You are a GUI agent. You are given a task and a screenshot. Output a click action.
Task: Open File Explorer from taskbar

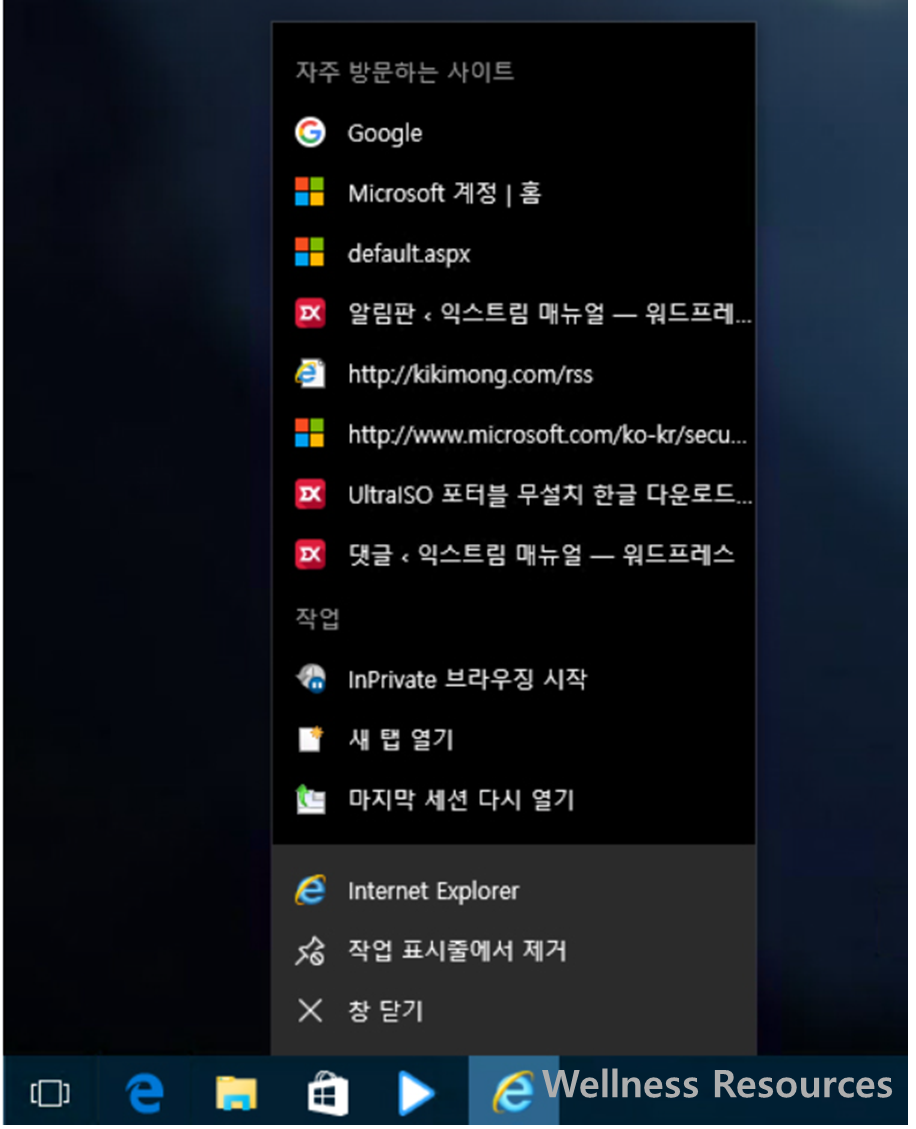(236, 1093)
